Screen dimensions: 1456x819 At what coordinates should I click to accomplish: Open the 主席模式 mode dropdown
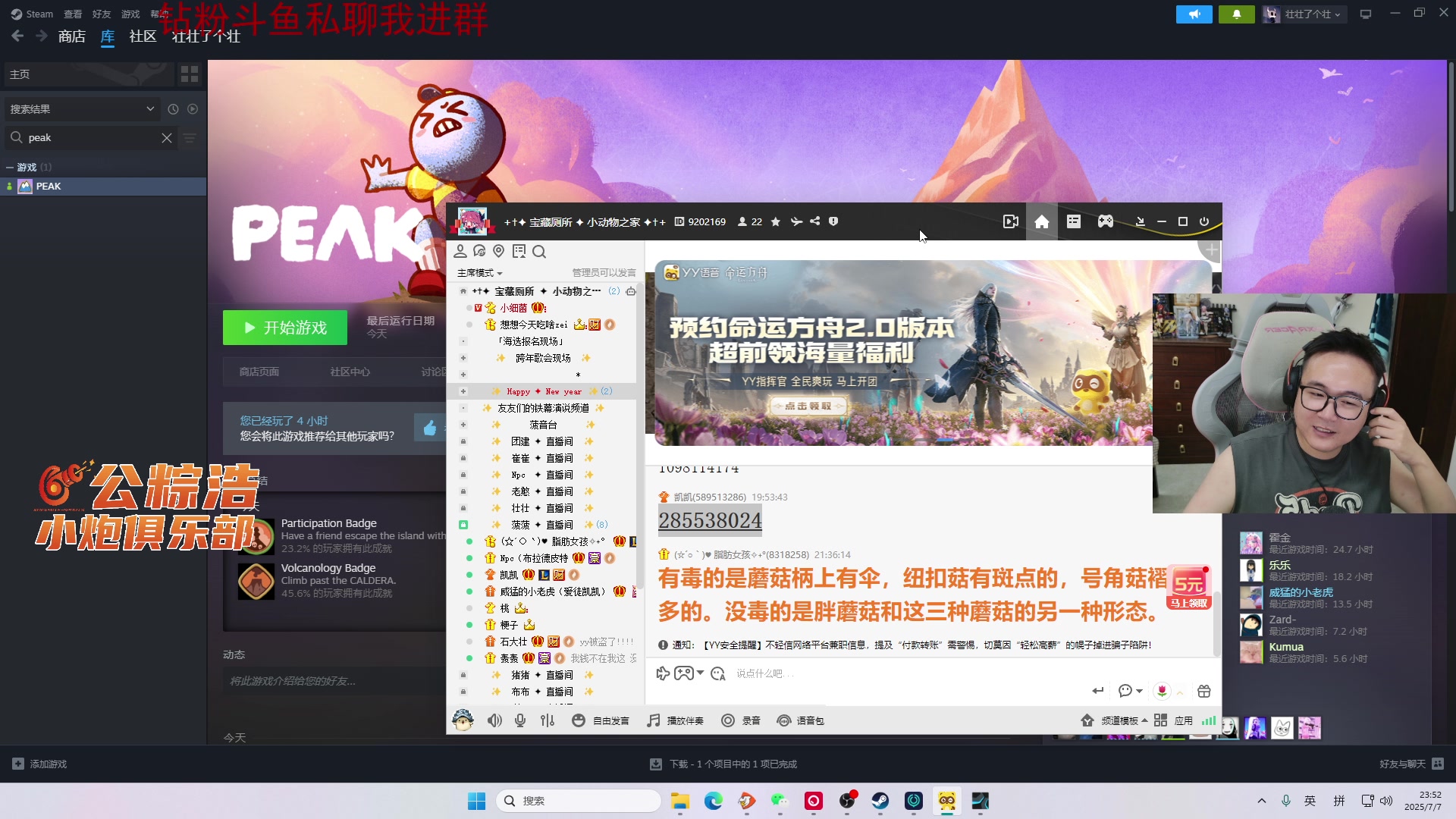479,273
